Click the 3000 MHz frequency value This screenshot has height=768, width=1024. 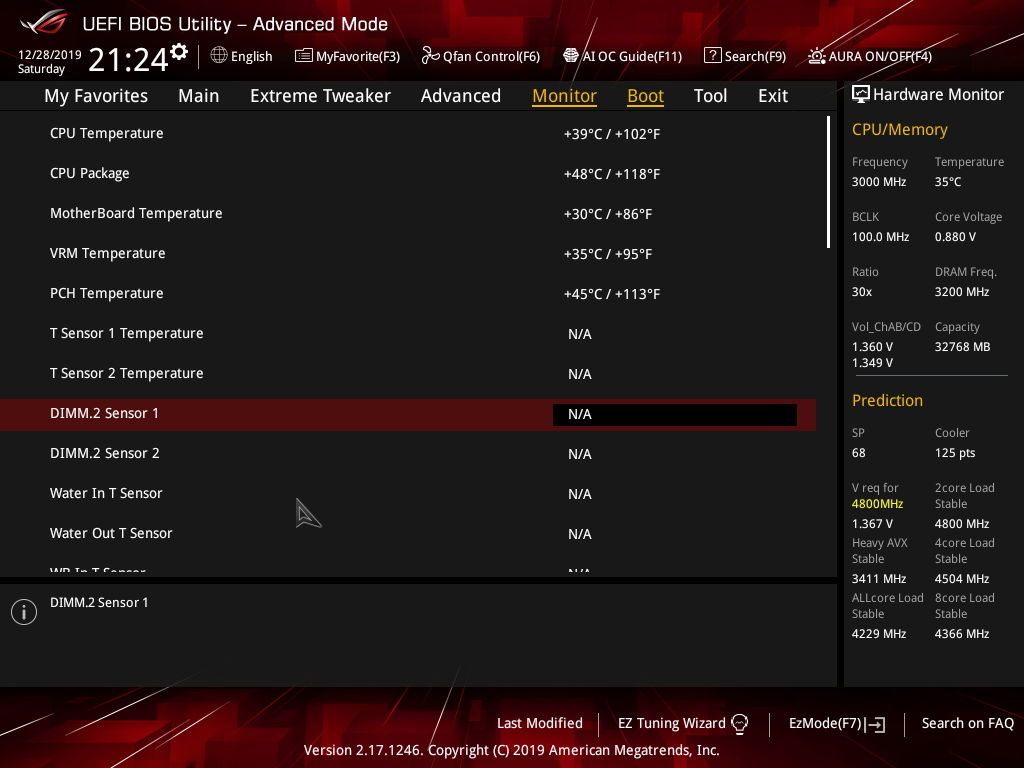click(878, 182)
